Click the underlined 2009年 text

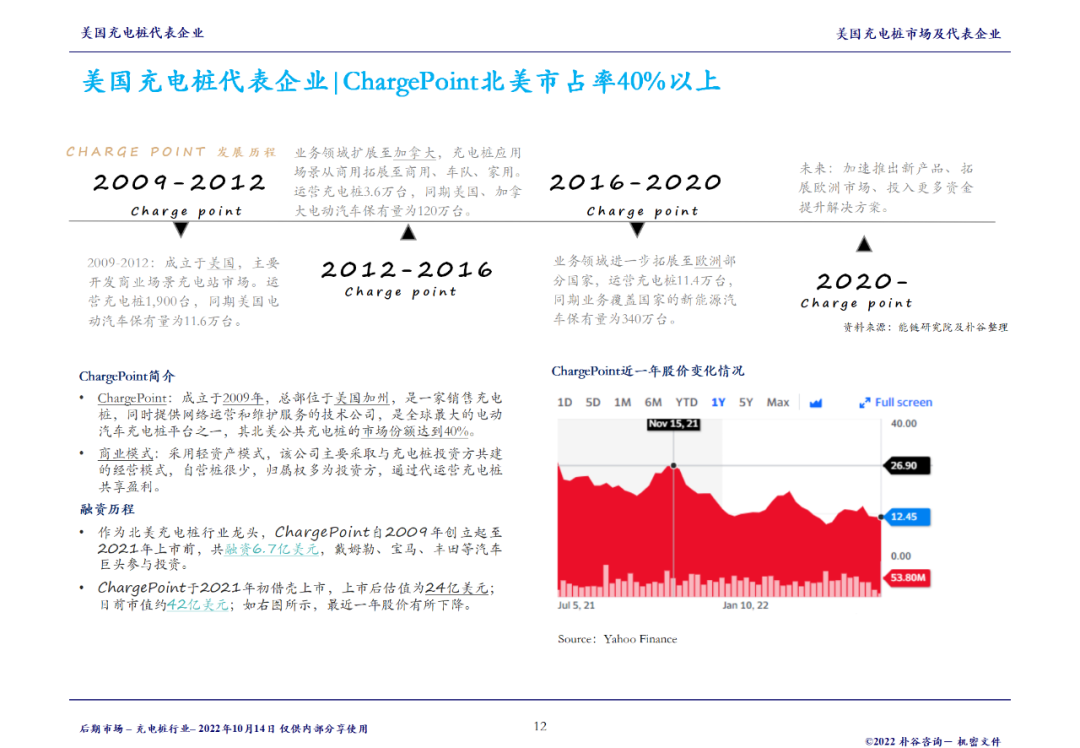(243, 398)
